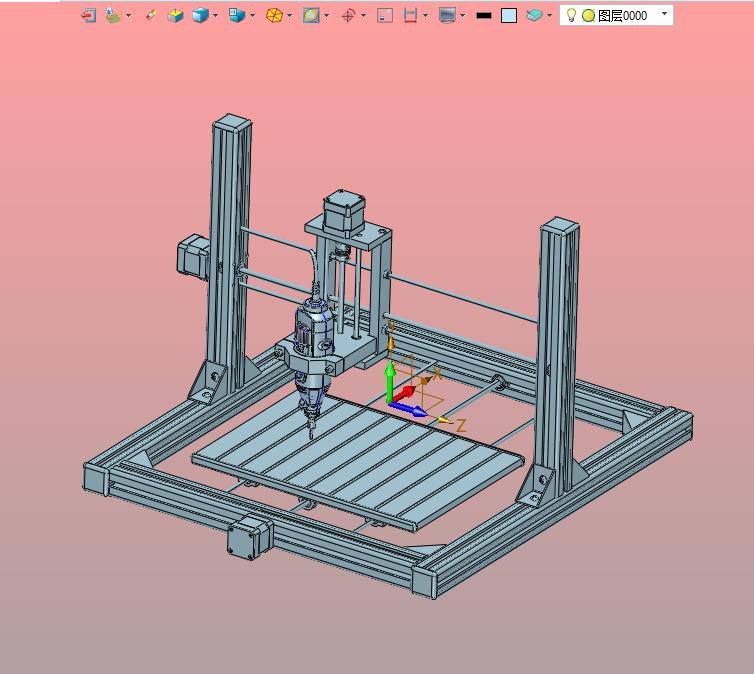The height and width of the screenshot is (674, 754).
Task: Click the red crosshair target icon
Action: (x=348, y=16)
